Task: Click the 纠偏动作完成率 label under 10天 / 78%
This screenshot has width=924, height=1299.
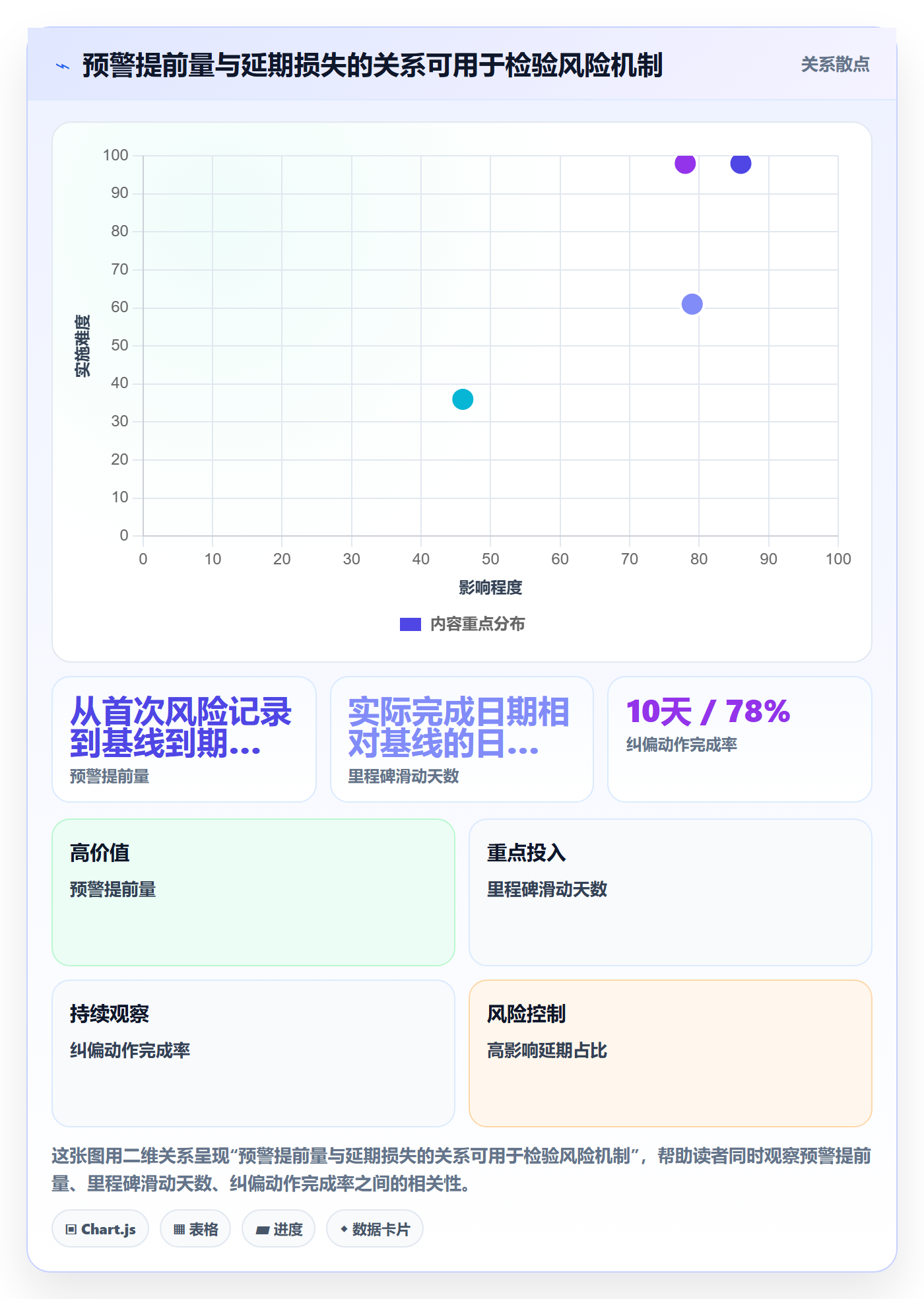Action: (682, 745)
